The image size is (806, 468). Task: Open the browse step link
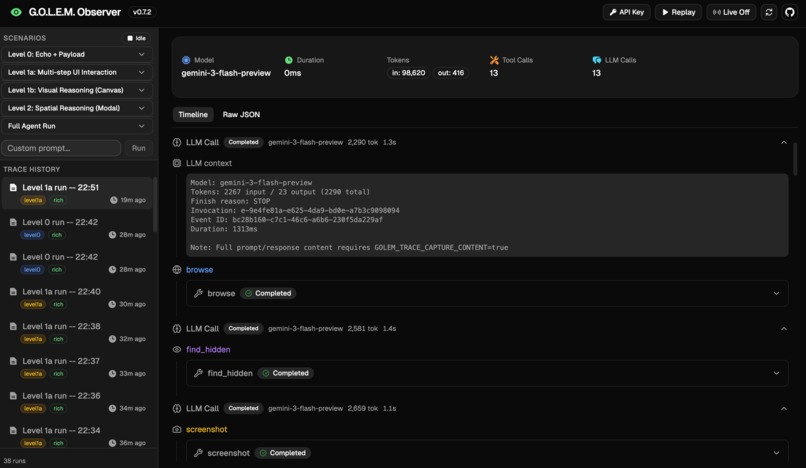(199, 269)
